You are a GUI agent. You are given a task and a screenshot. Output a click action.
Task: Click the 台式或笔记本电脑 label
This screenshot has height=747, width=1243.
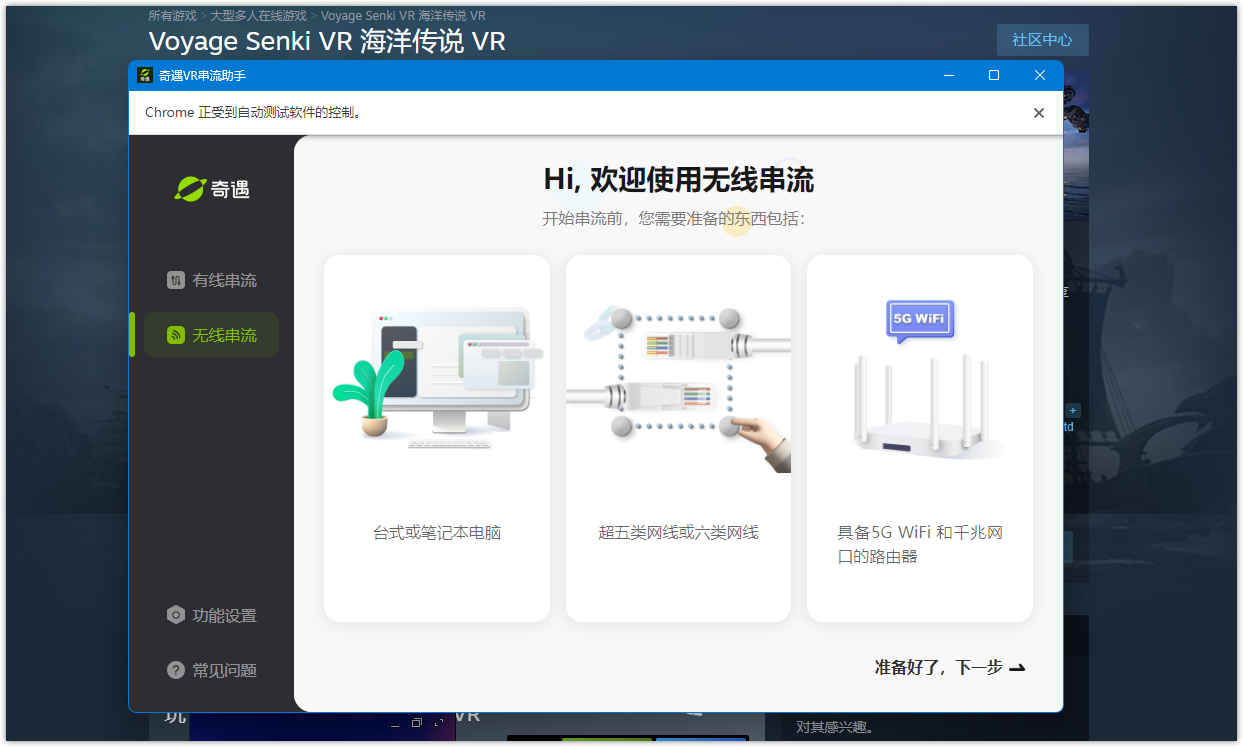(437, 533)
